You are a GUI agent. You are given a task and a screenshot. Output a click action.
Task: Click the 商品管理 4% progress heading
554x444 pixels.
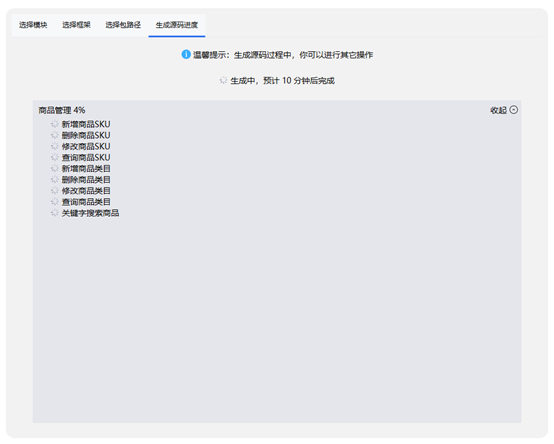point(62,110)
